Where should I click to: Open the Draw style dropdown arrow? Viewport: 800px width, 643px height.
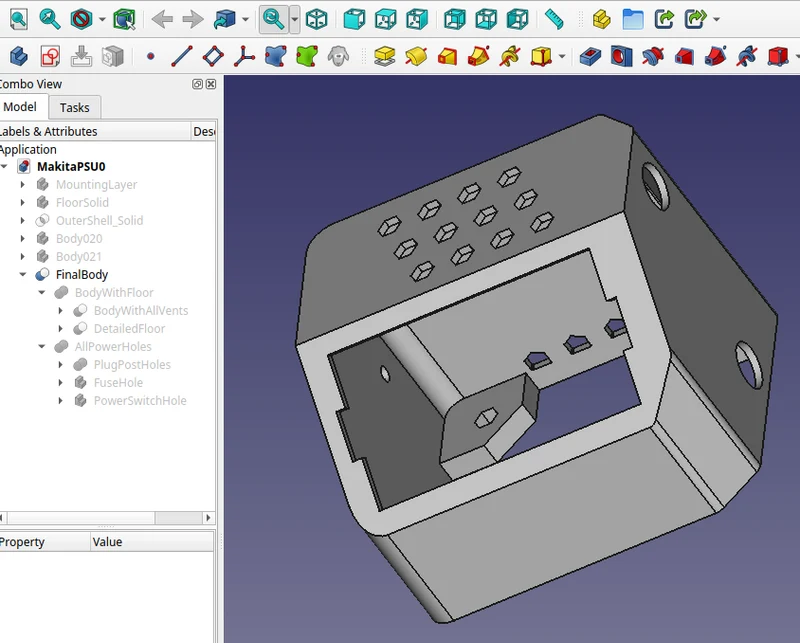click(102, 19)
